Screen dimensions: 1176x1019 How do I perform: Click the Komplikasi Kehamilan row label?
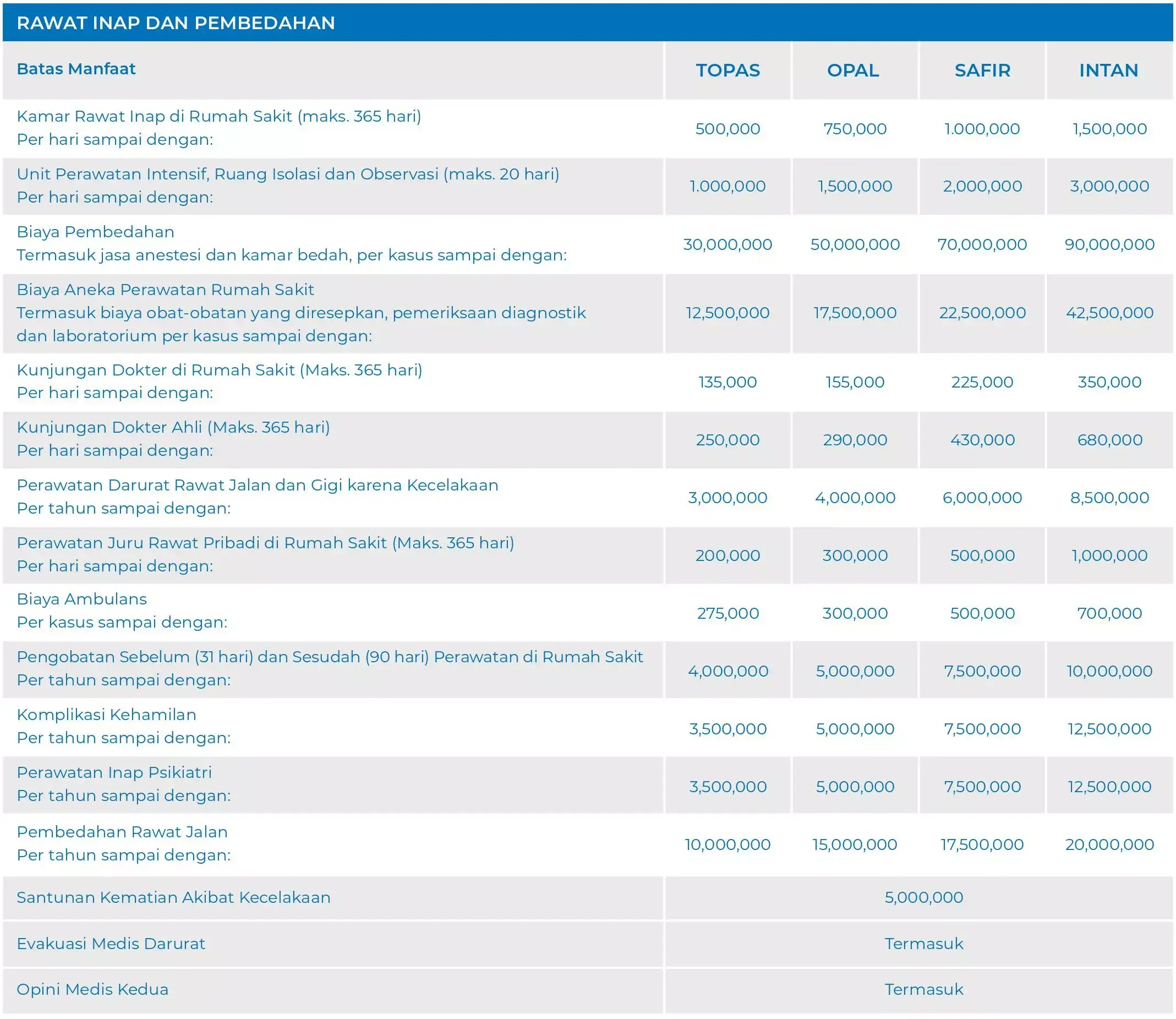pyautogui.click(x=106, y=715)
